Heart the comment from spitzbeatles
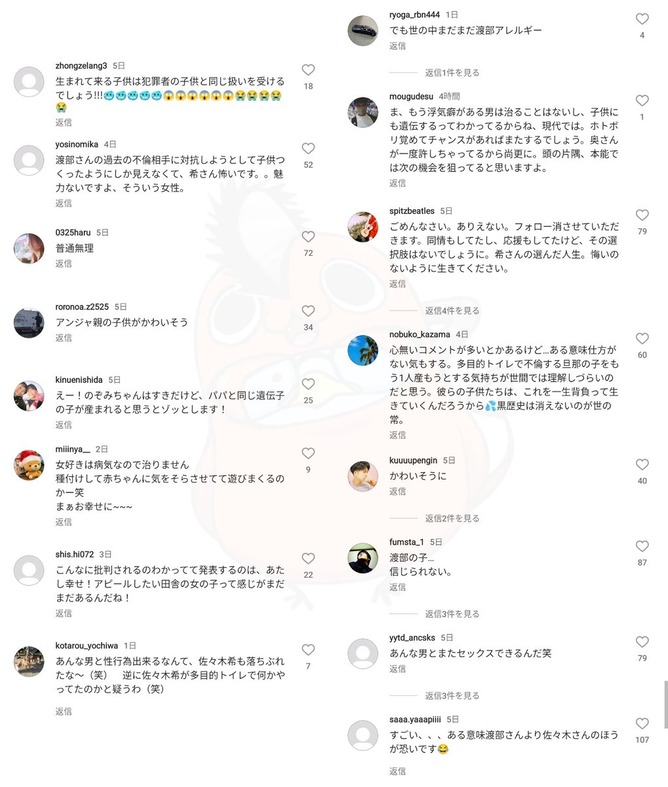Image resolution: width=668 pixels, height=787 pixels. (642, 215)
